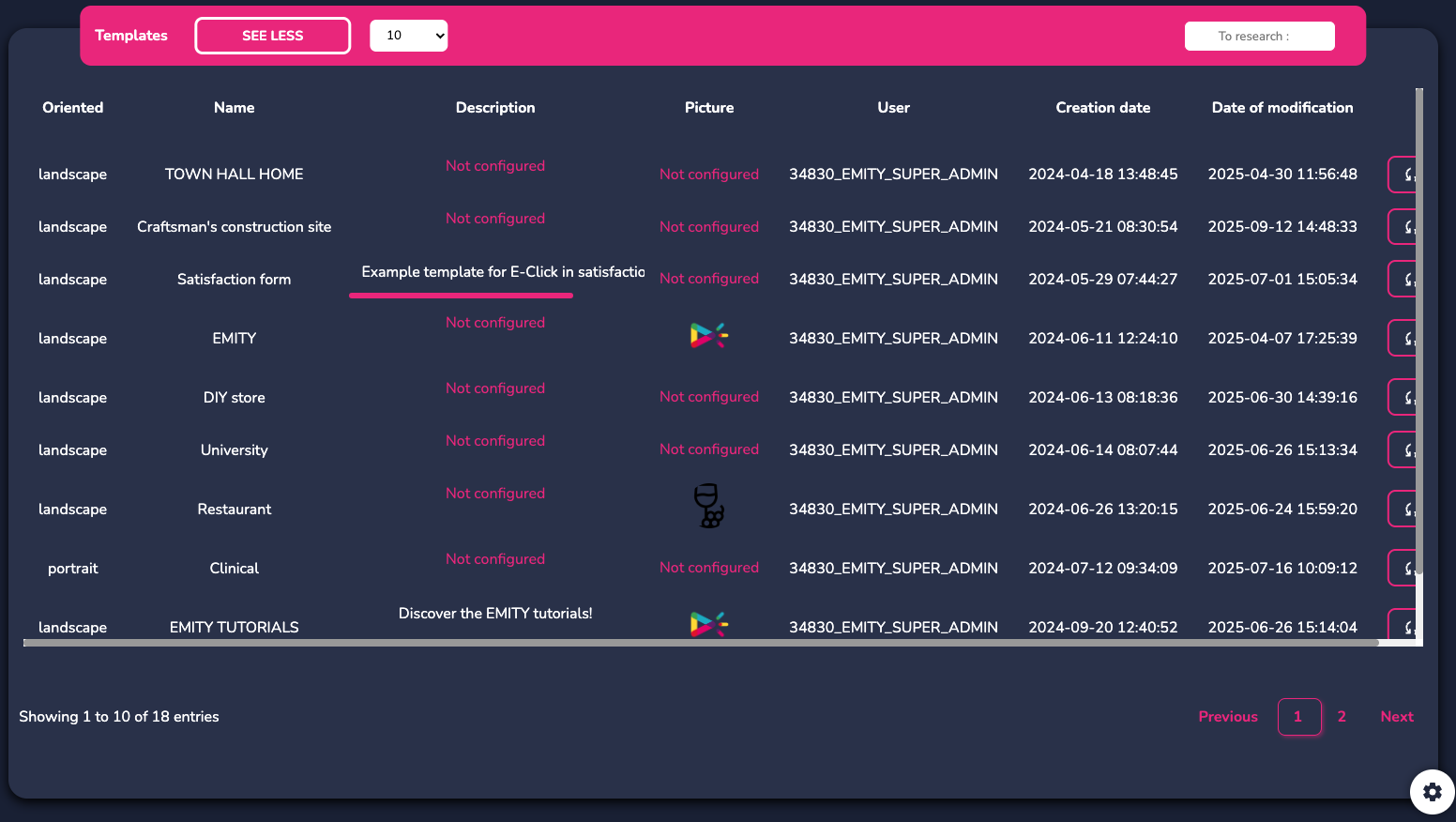Select the EMITY template logo picture
The image size is (1456, 822).
[708, 335]
